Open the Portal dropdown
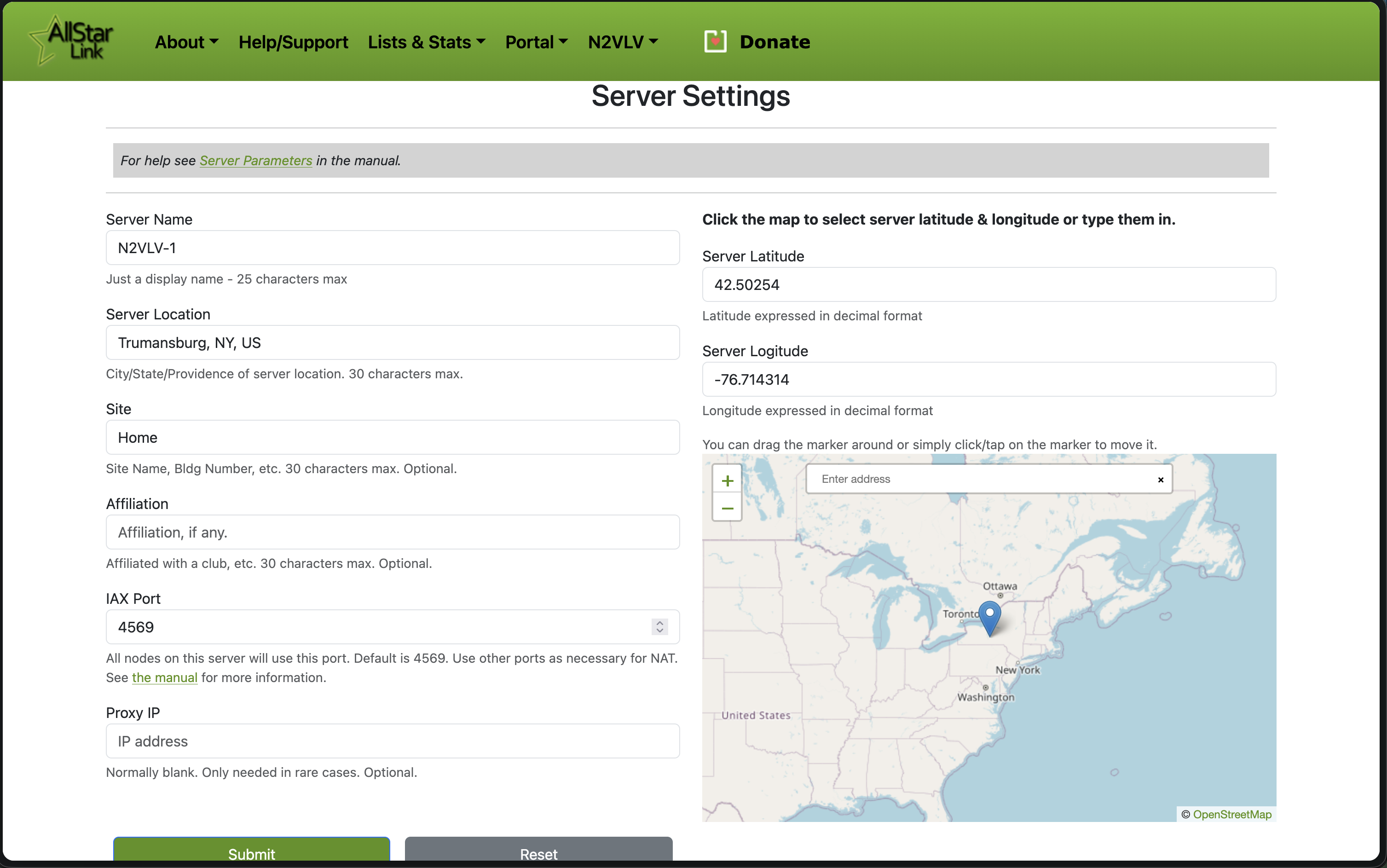 pos(535,41)
